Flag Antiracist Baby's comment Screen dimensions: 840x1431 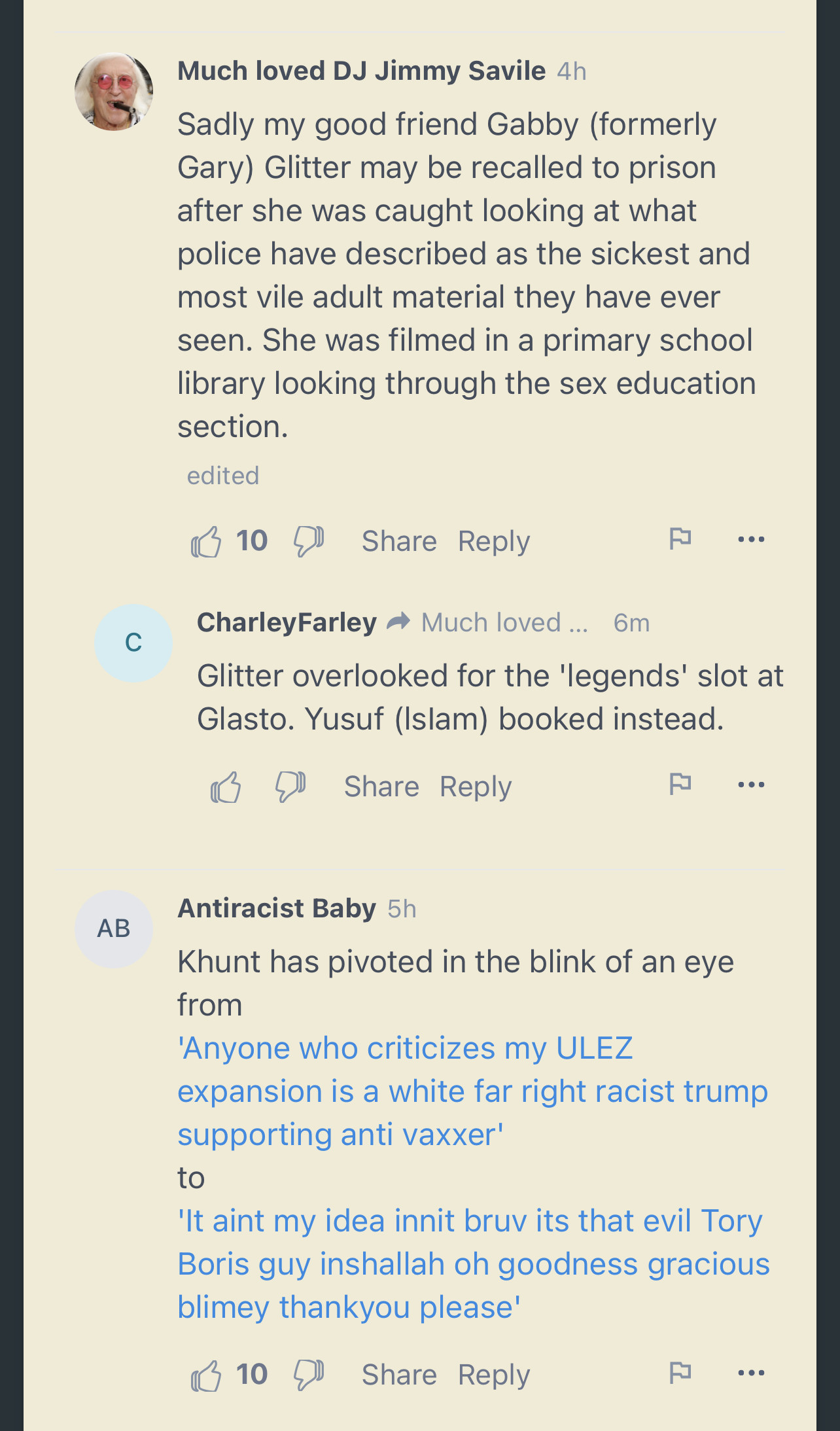click(680, 1372)
